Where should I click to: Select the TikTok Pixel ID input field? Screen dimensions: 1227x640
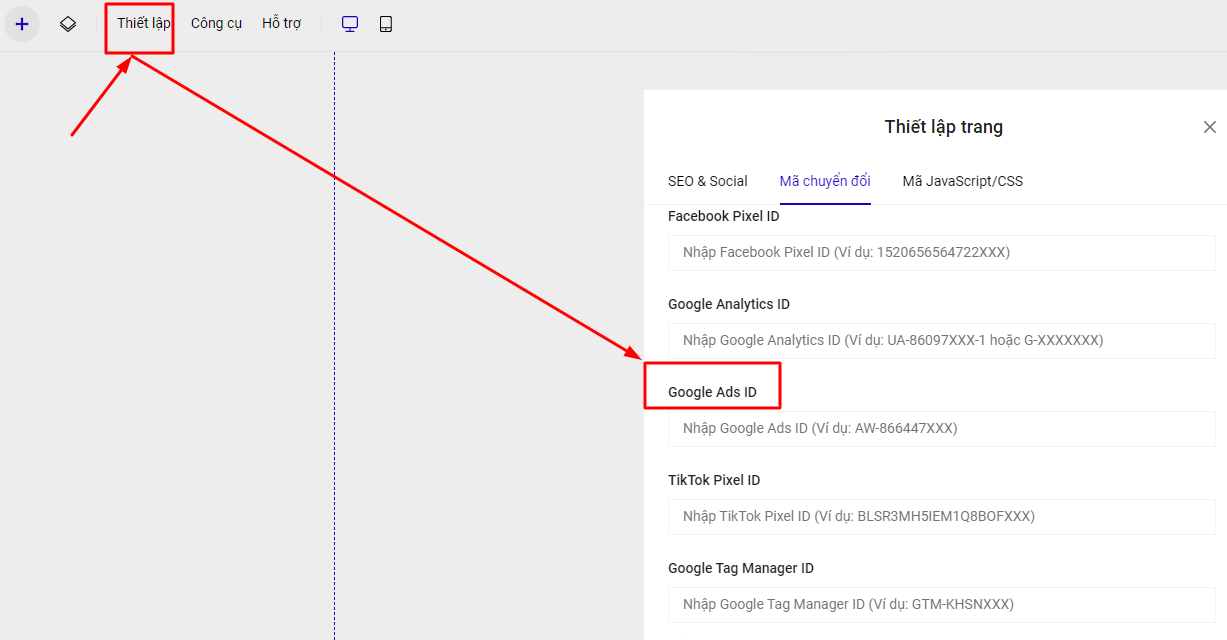point(941,517)
